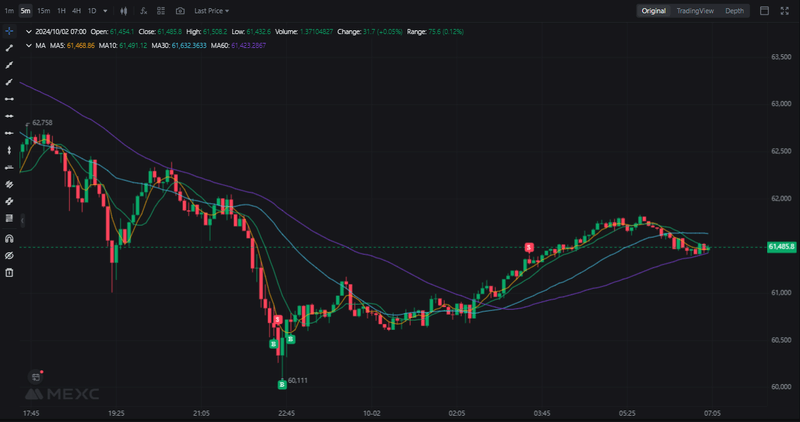
Task: Select the vertical line tool
Action: (9, 150)
